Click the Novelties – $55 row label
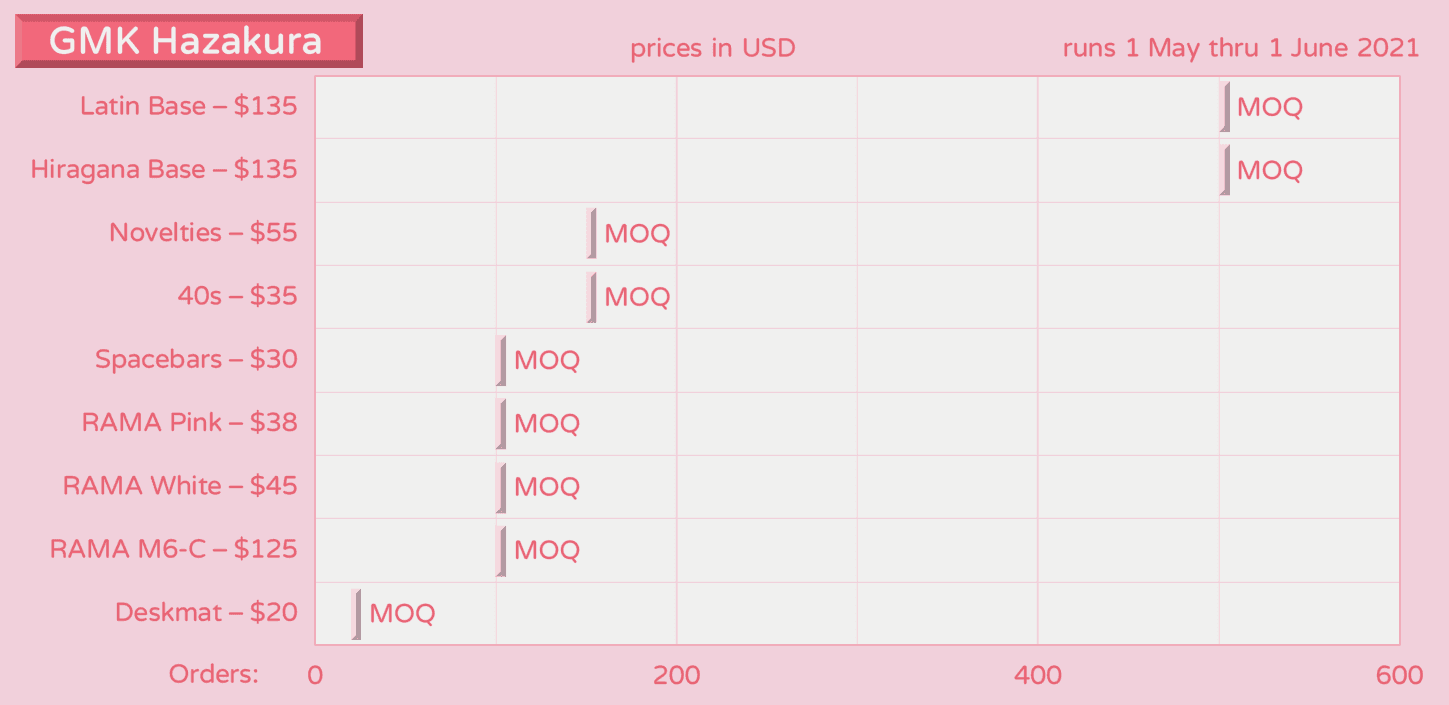This screenshot has width=1449, height=705. click(x=203, y=233)
